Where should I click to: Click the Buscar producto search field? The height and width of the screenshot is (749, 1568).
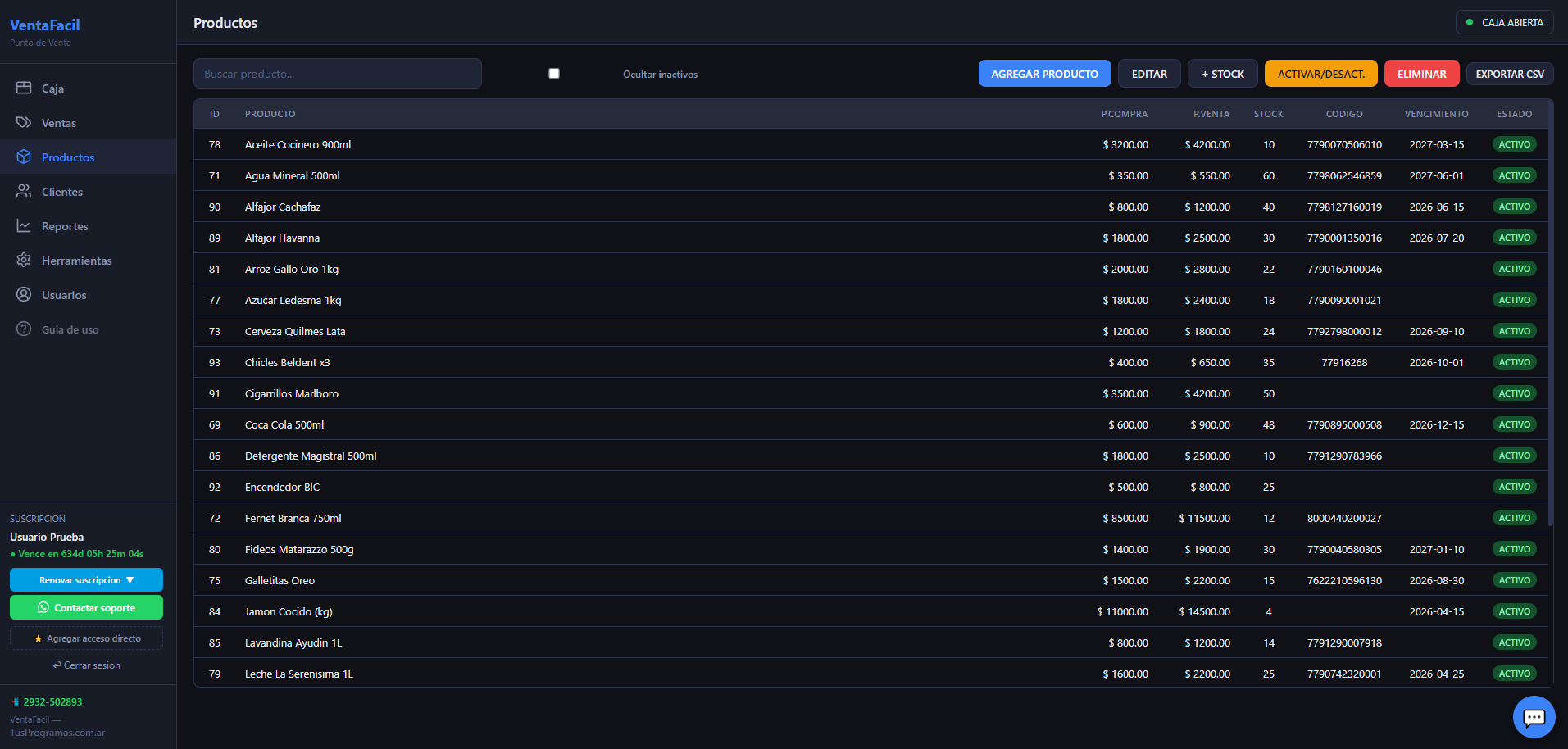tap(337, 74)
